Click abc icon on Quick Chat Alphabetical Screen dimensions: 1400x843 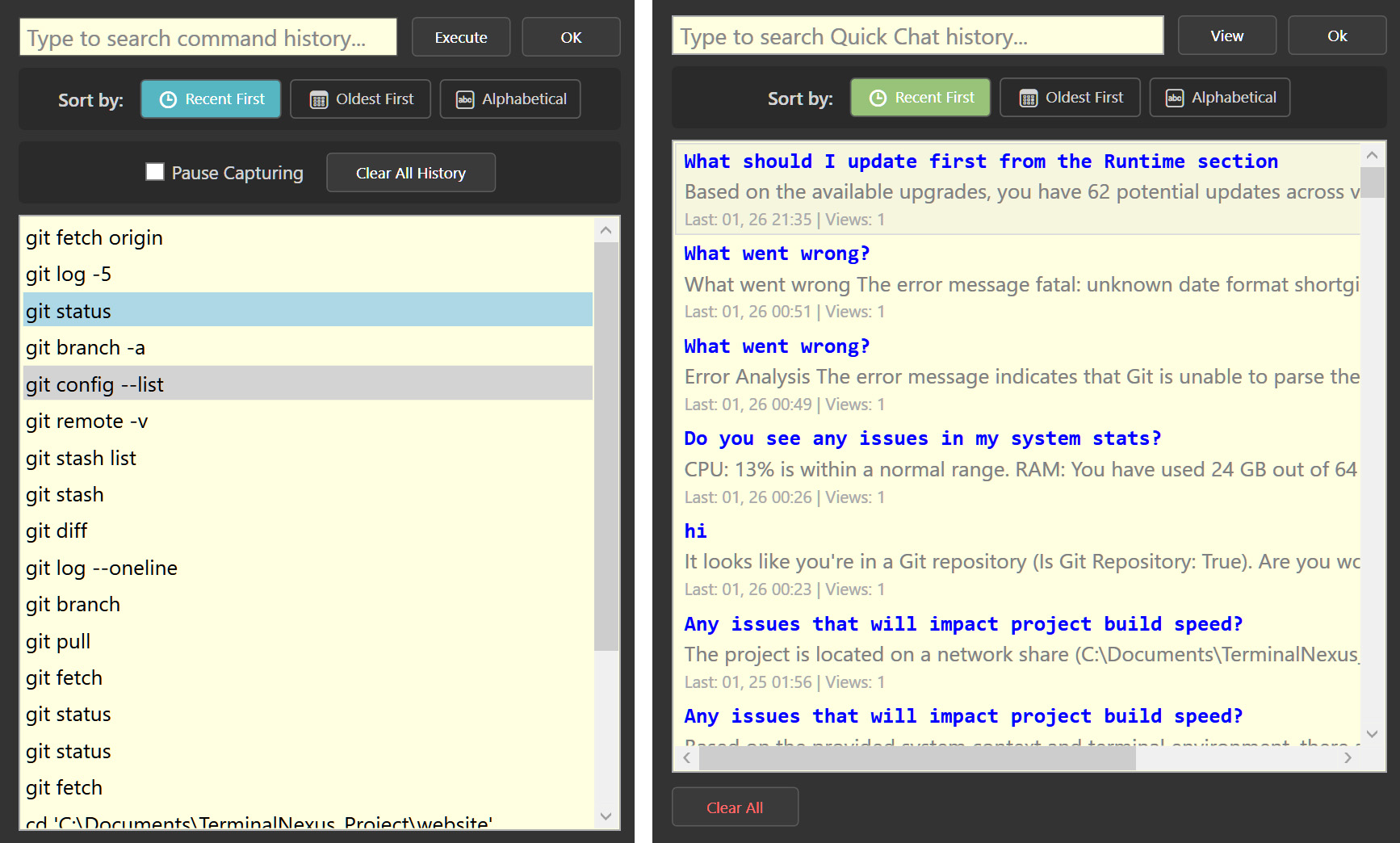coord(1175,98)
